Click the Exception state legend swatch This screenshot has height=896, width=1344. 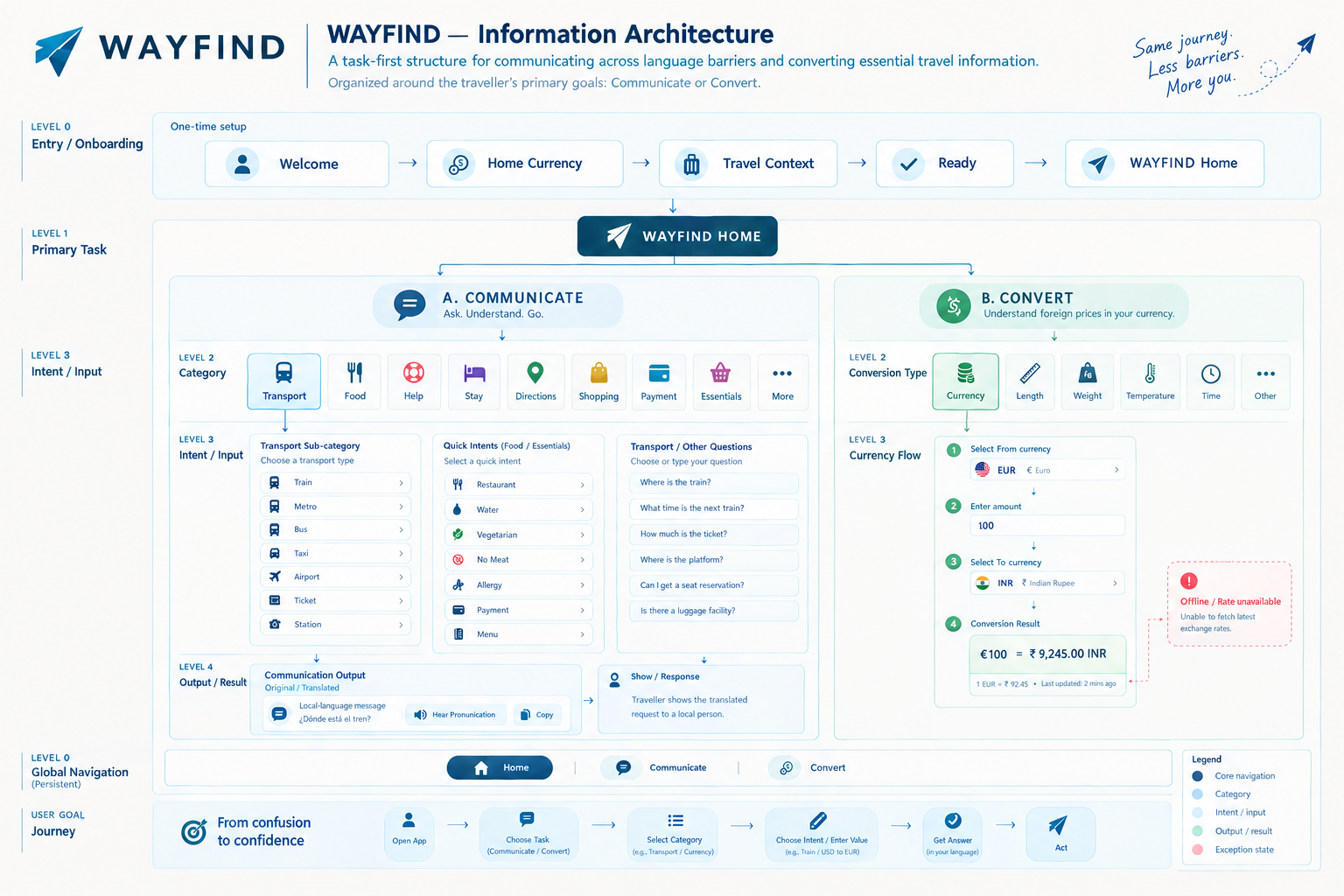pyautogui.click(x=1197, y=850)
